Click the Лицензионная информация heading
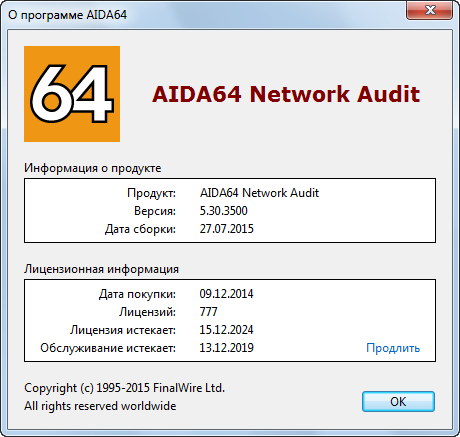Image resolution: width=460 pixels, height=437 pixels. click(101, 269)
